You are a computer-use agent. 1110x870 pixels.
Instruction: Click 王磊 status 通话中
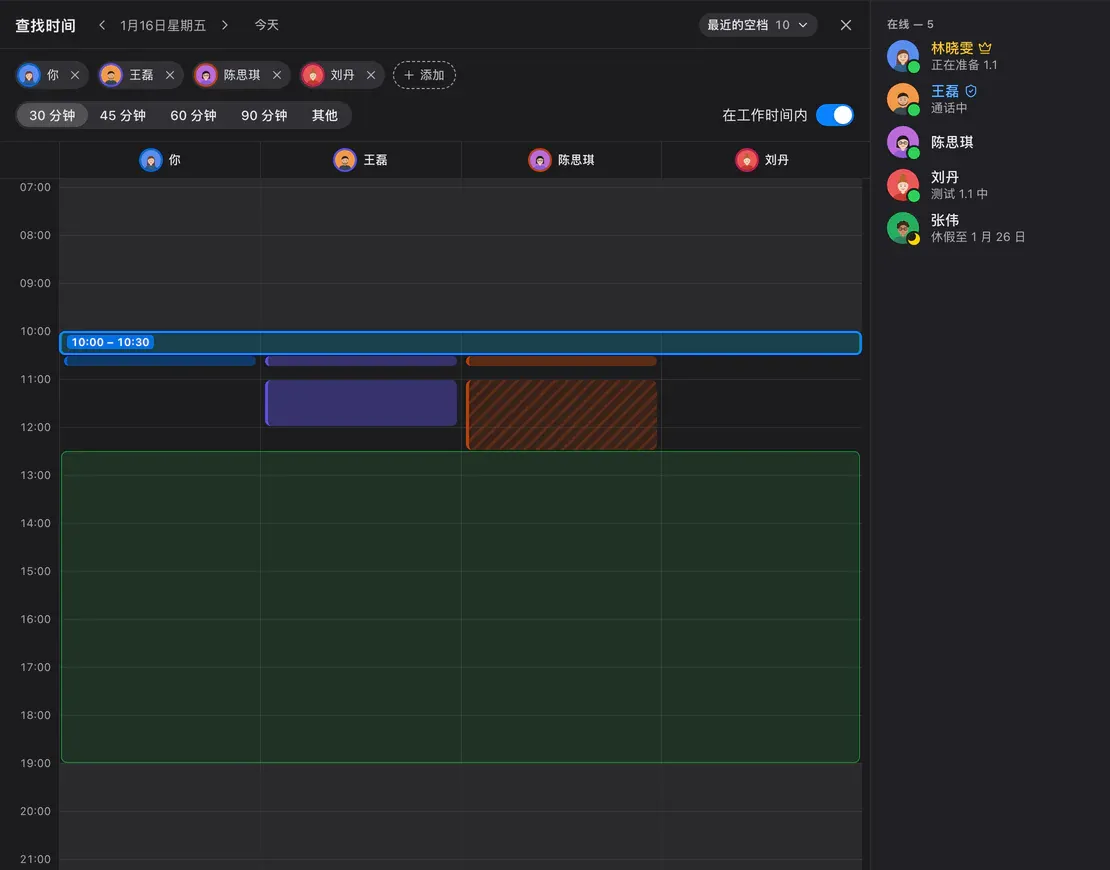[x=949, y=108]
